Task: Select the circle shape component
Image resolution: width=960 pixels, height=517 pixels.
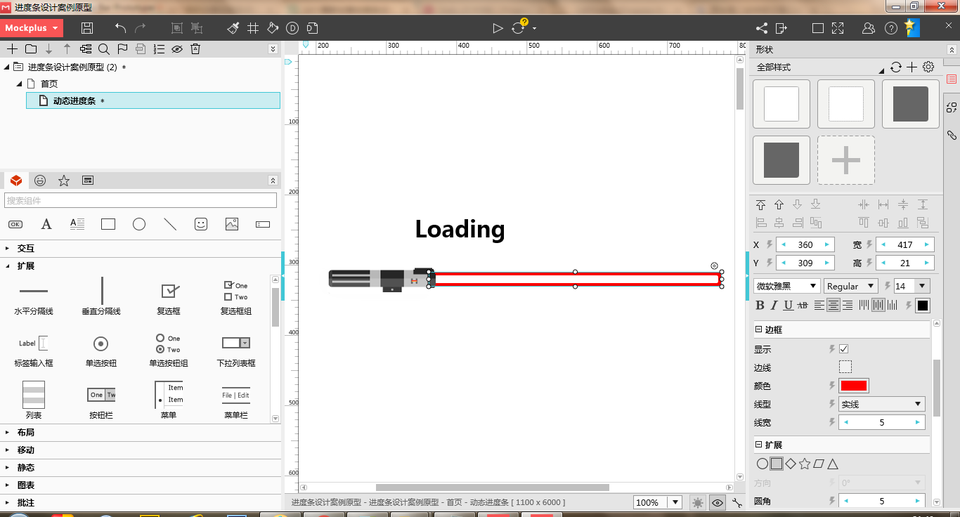Action: tap(139, 224)
